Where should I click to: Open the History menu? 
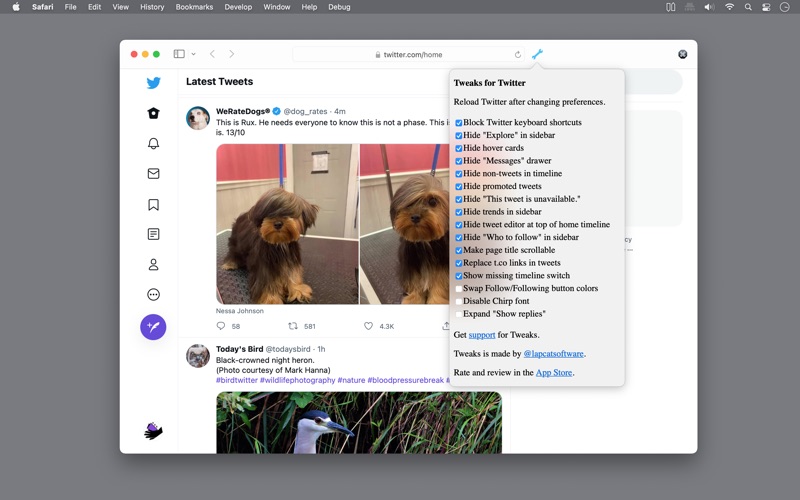(x=152, y=7)
